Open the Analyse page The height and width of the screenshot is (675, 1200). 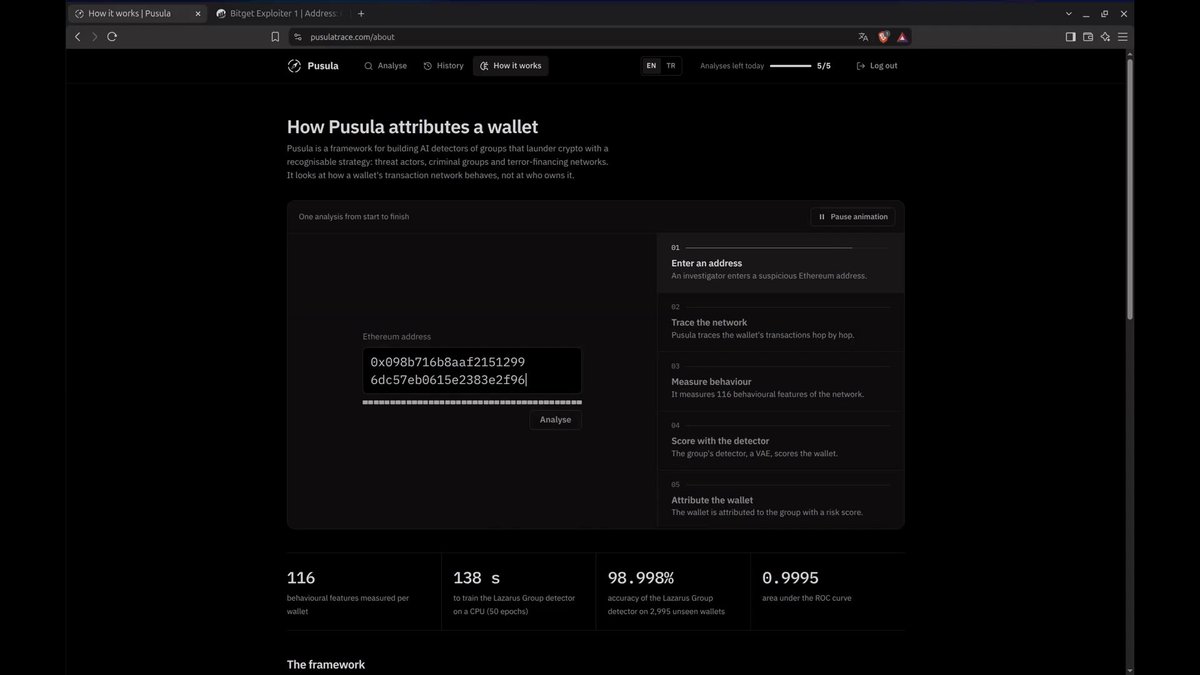click(385, 66)
